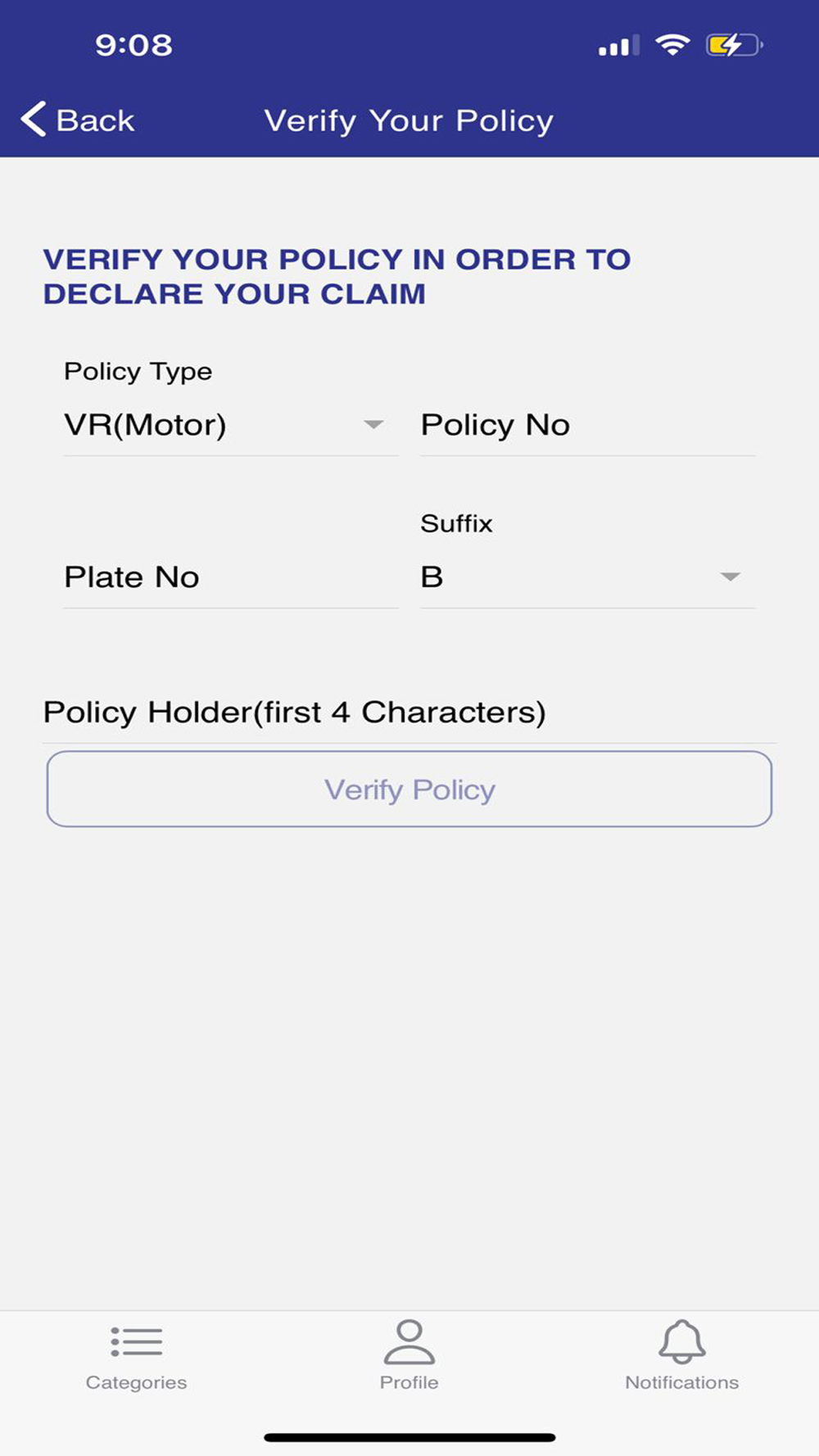This screenshot has height=1456, width=819.
Task: Expand the Suffix dropdown arrow
Action: [730, 577]
